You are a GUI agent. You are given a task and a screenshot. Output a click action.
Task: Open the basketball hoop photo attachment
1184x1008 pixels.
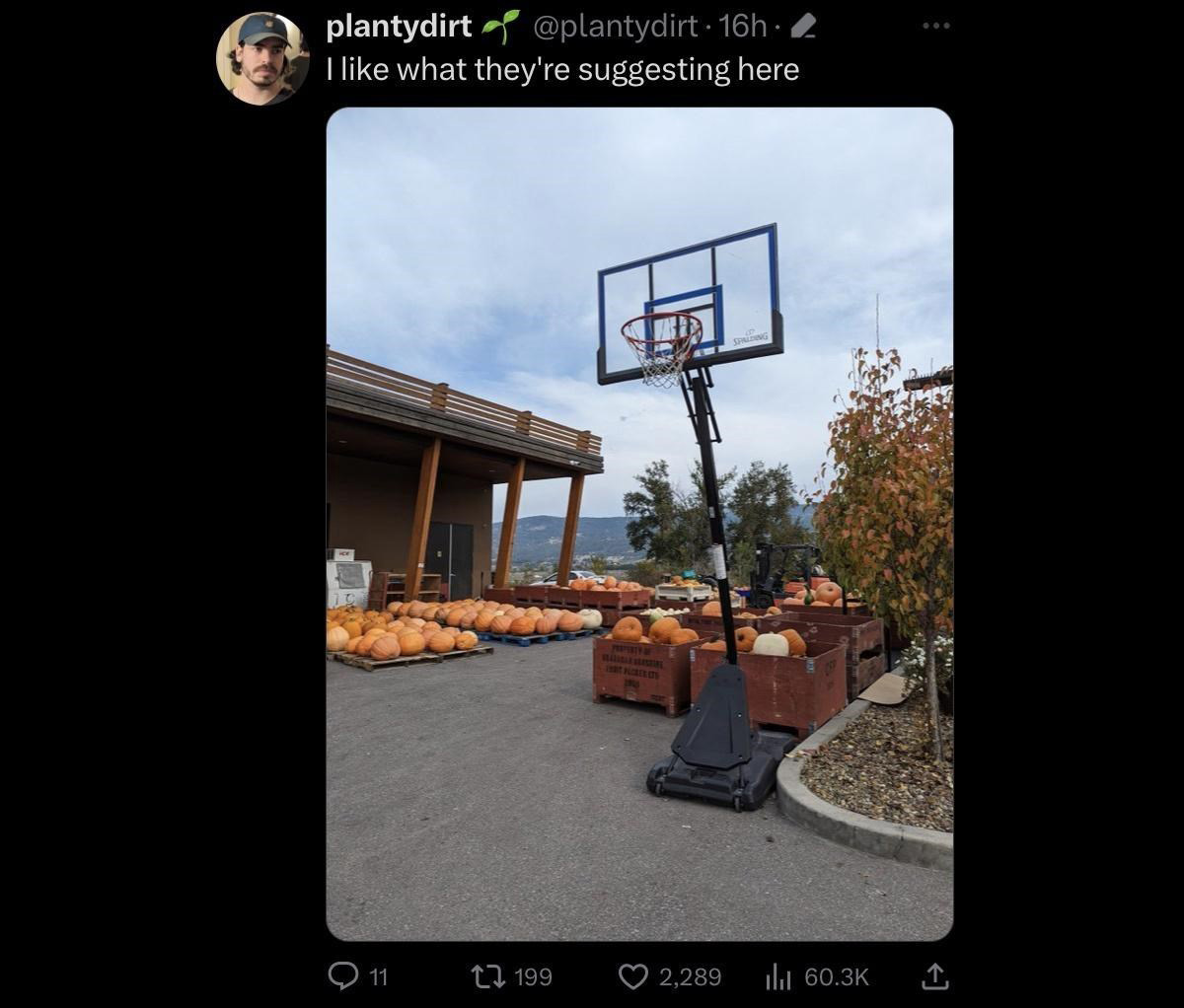[639, 524]
